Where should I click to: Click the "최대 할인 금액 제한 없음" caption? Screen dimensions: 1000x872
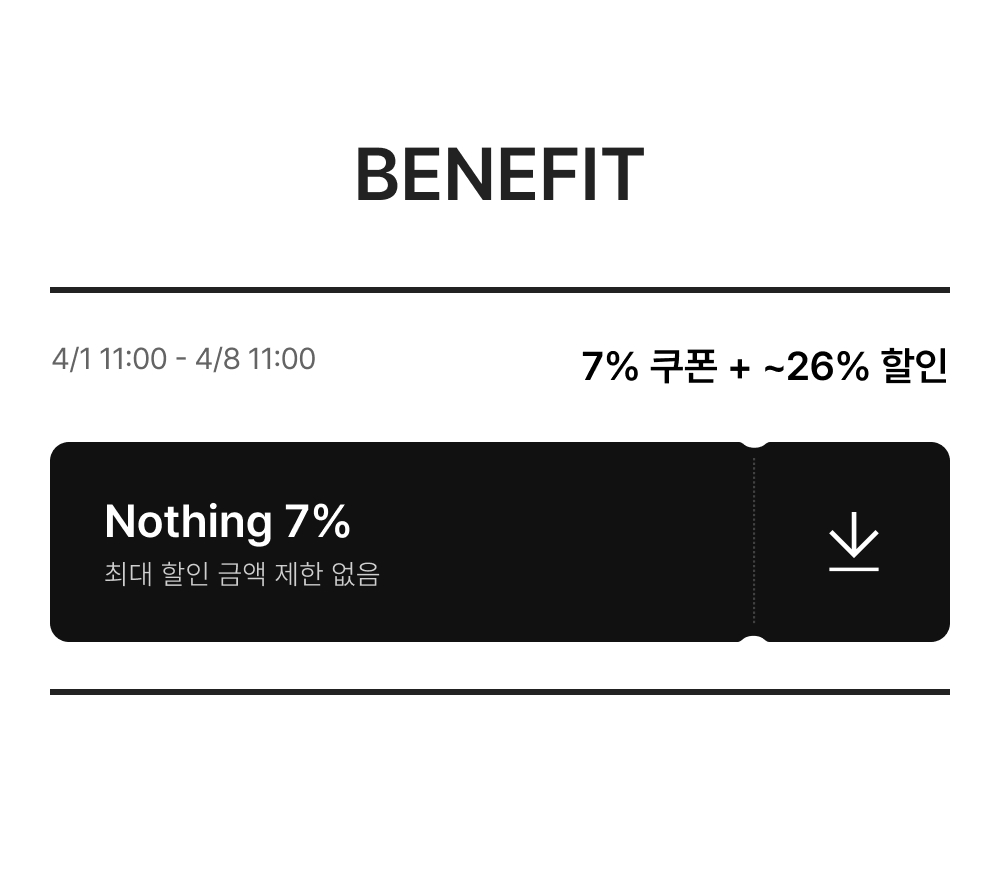coord(242,575)
